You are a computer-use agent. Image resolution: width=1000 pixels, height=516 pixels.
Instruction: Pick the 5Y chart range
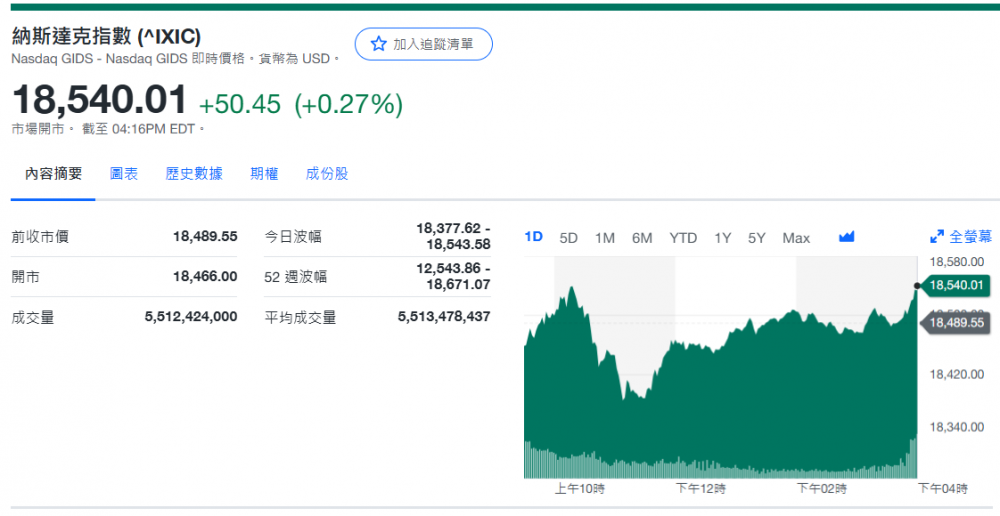[x=756, y=237]
